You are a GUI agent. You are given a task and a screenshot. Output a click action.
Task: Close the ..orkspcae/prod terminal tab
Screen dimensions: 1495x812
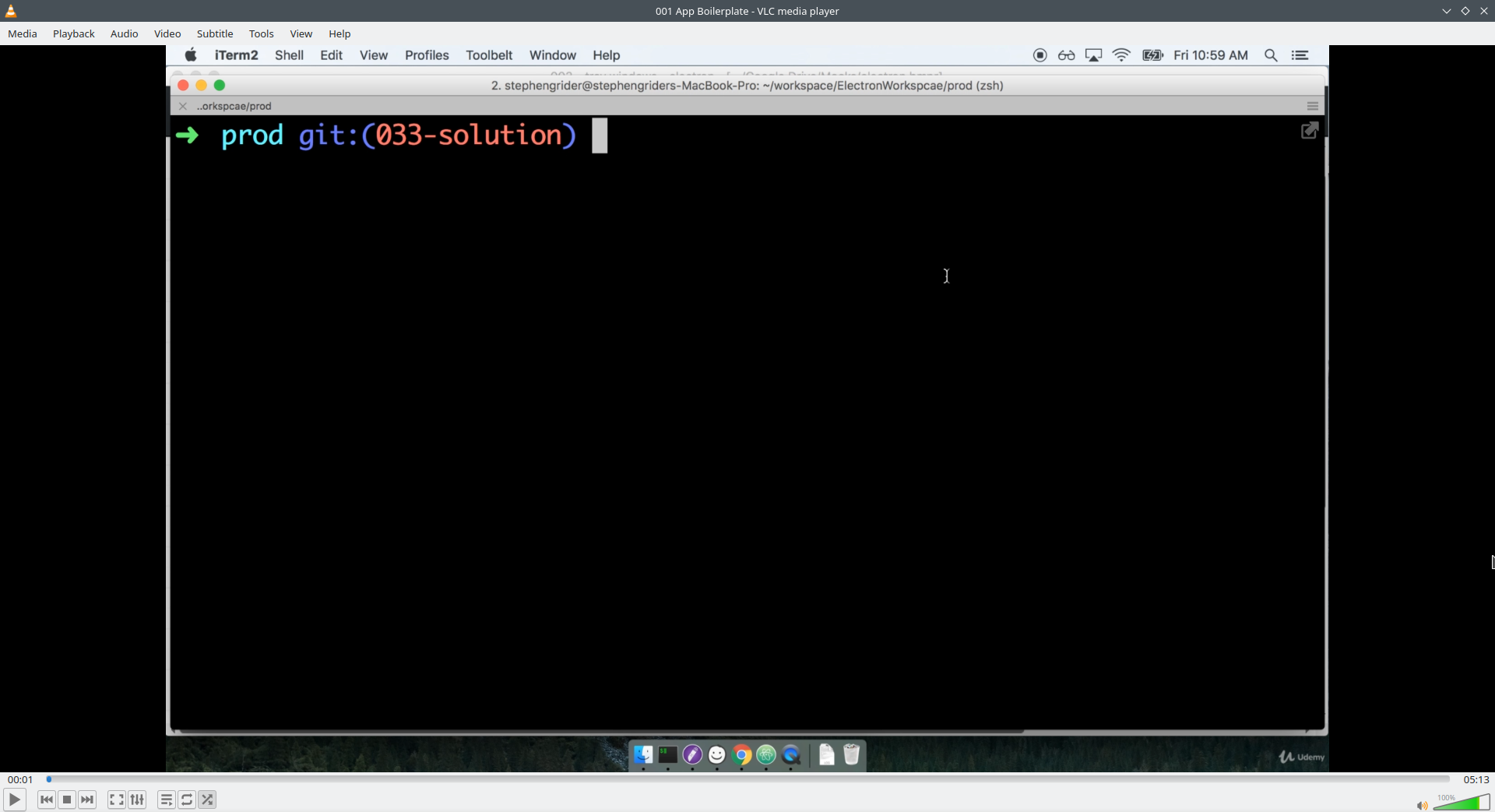coord(183,106)
